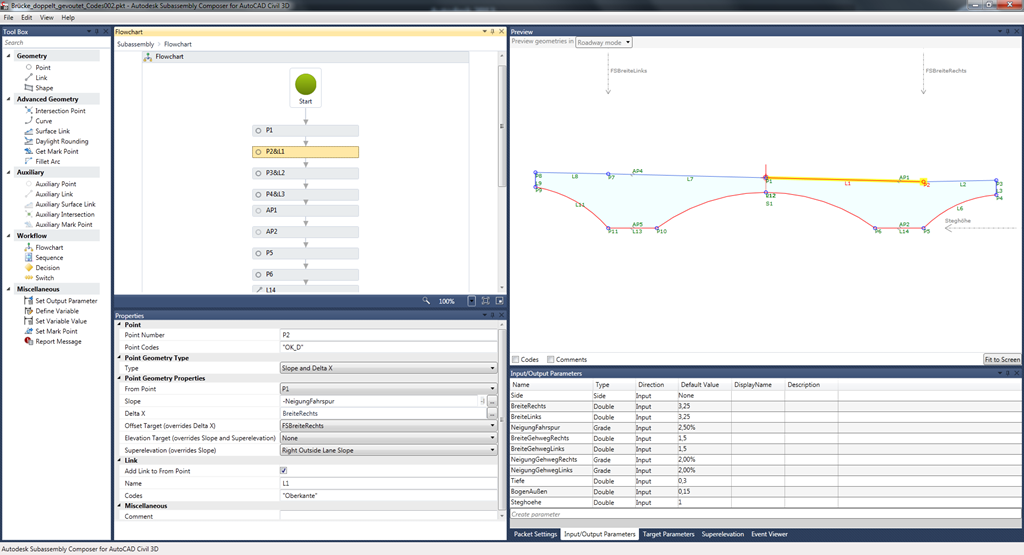Select the Fillet Arc tool
Screen dimensions: 1024x555
pos(48,161)
